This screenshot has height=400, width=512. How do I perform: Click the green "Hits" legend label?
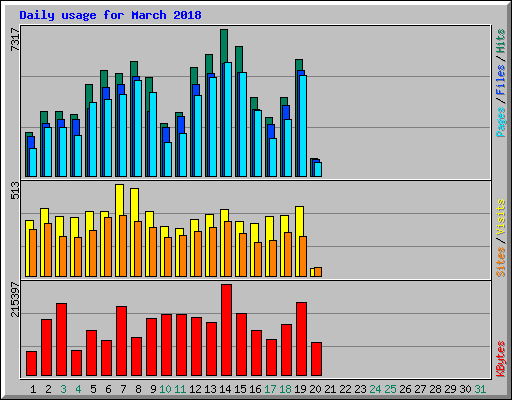(x=501, y=41)
